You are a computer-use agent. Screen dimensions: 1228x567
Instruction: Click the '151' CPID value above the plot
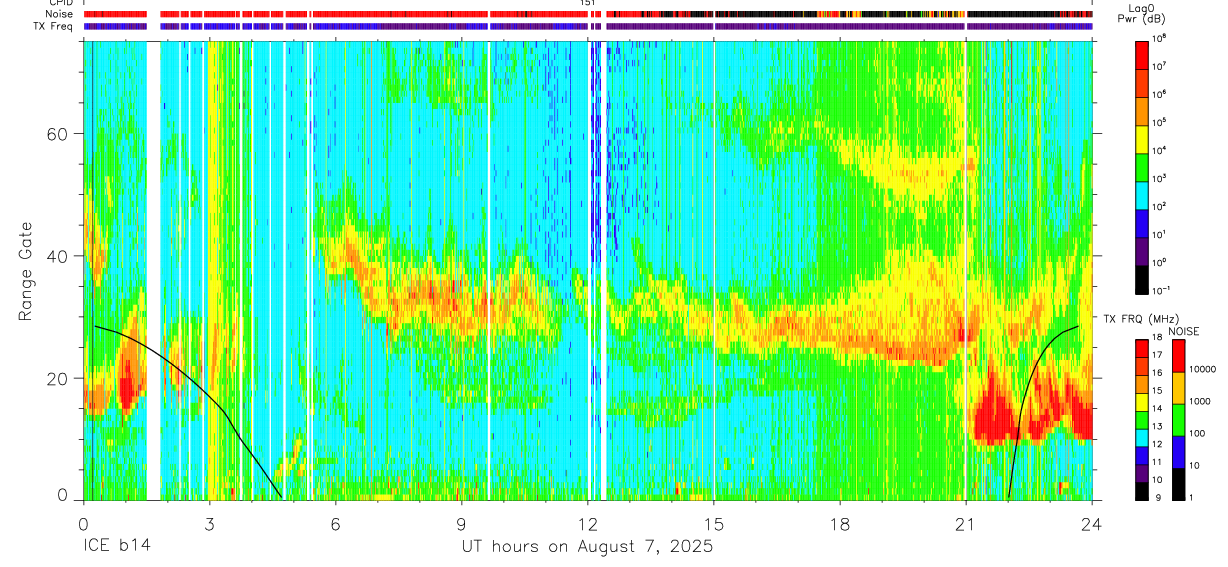[588, 3]
